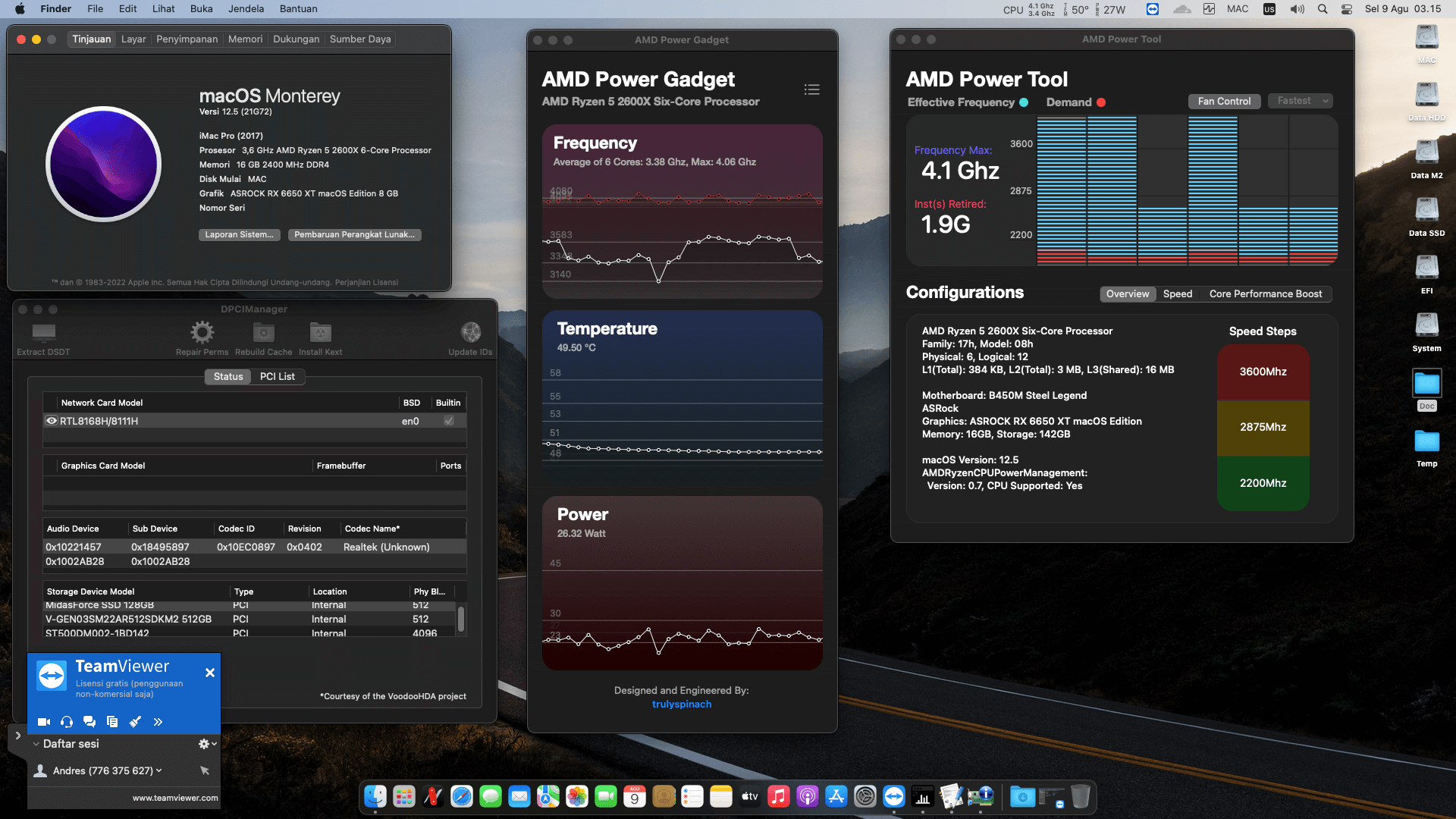Open the Core Performance Boost tab

(x=1265, y=294)
